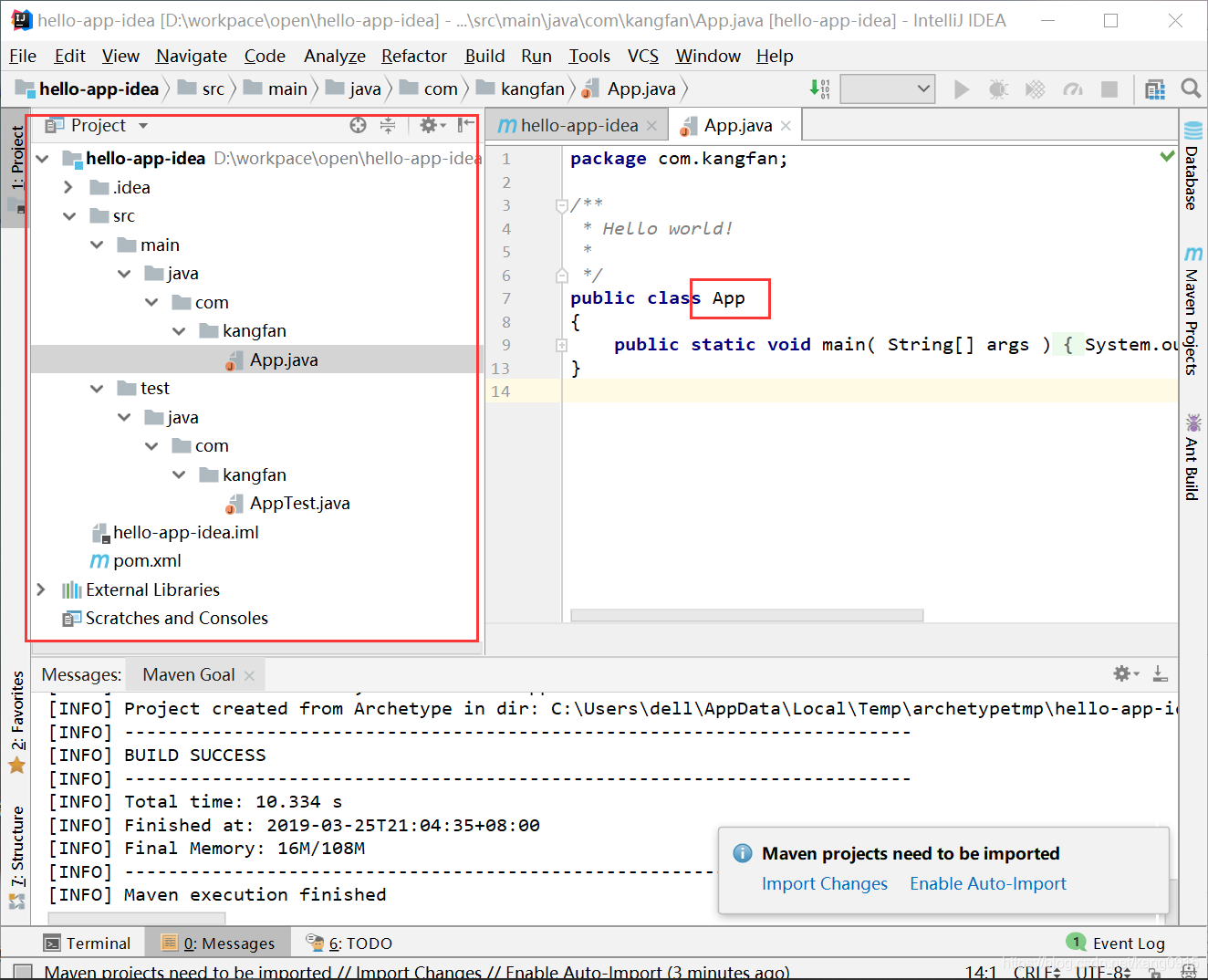Click Import Changes link
1208x980 pixels.
(x=825, y=883)
